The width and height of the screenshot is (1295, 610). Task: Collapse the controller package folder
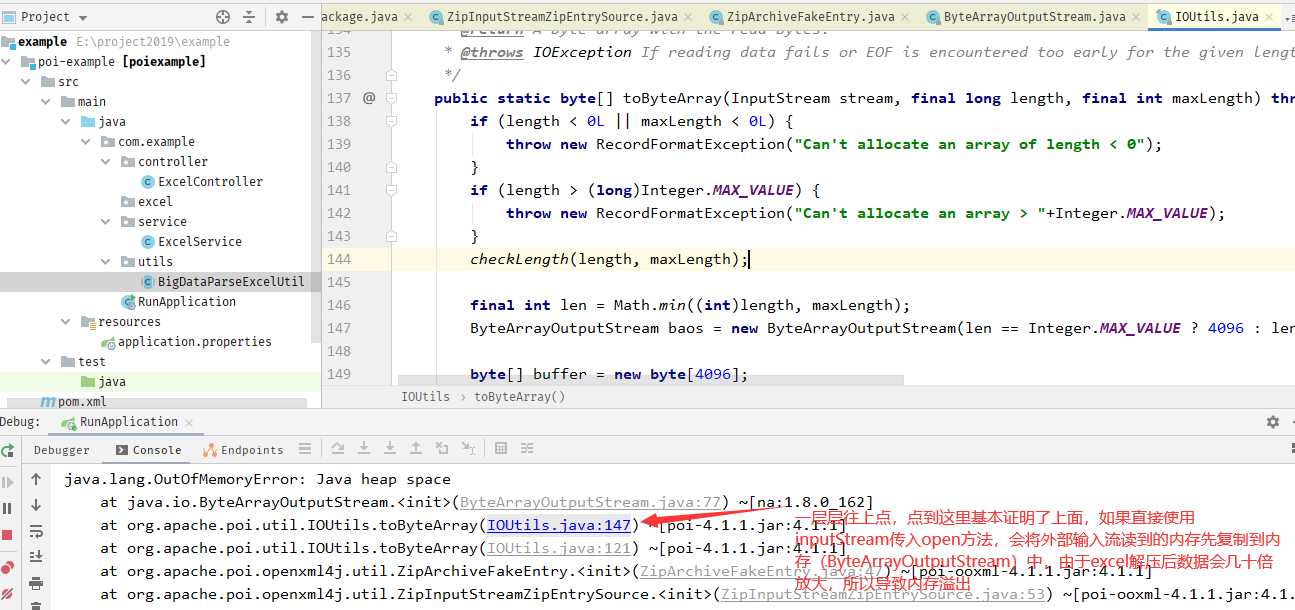(x=105, y=162)
